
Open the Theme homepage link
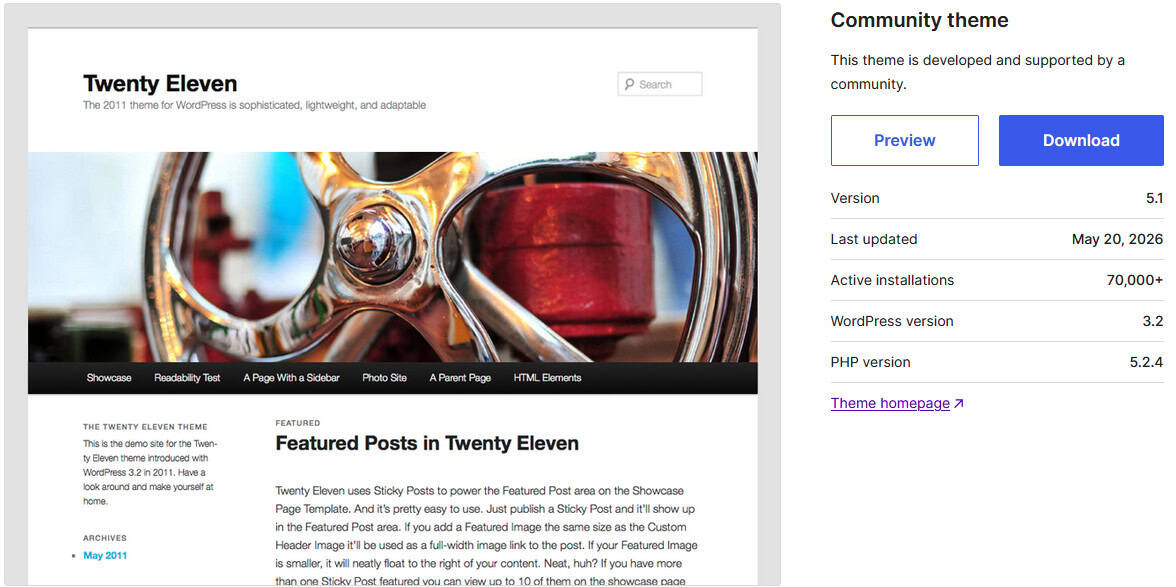(x=890, y=403)
